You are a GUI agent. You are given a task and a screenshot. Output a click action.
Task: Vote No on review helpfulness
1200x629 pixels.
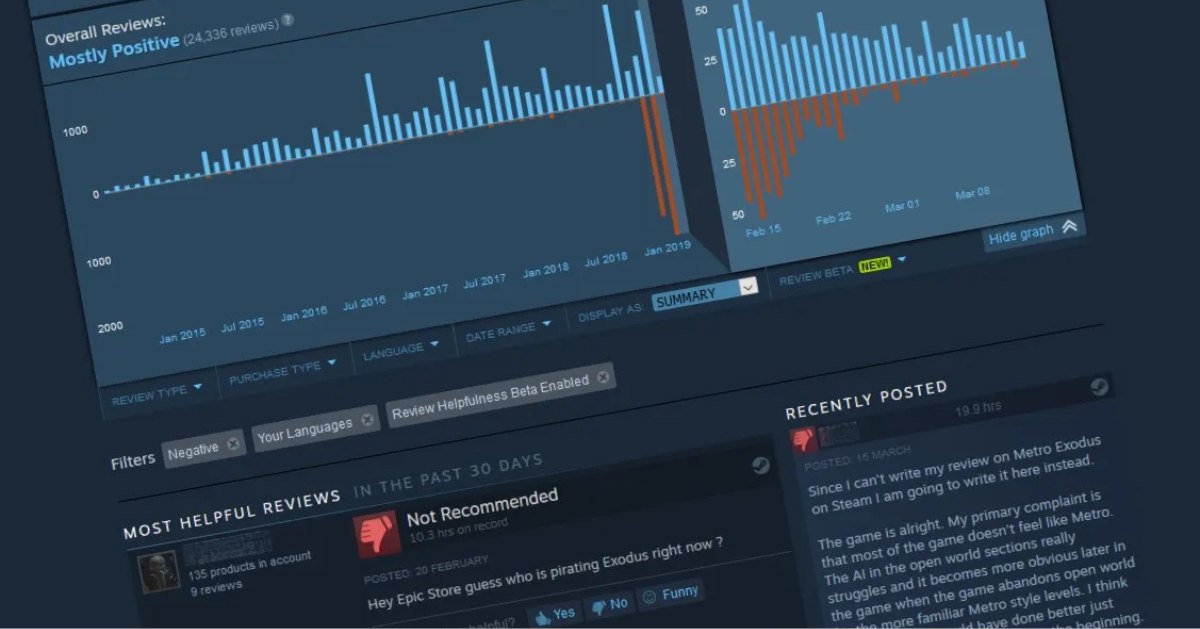point(609,603)
